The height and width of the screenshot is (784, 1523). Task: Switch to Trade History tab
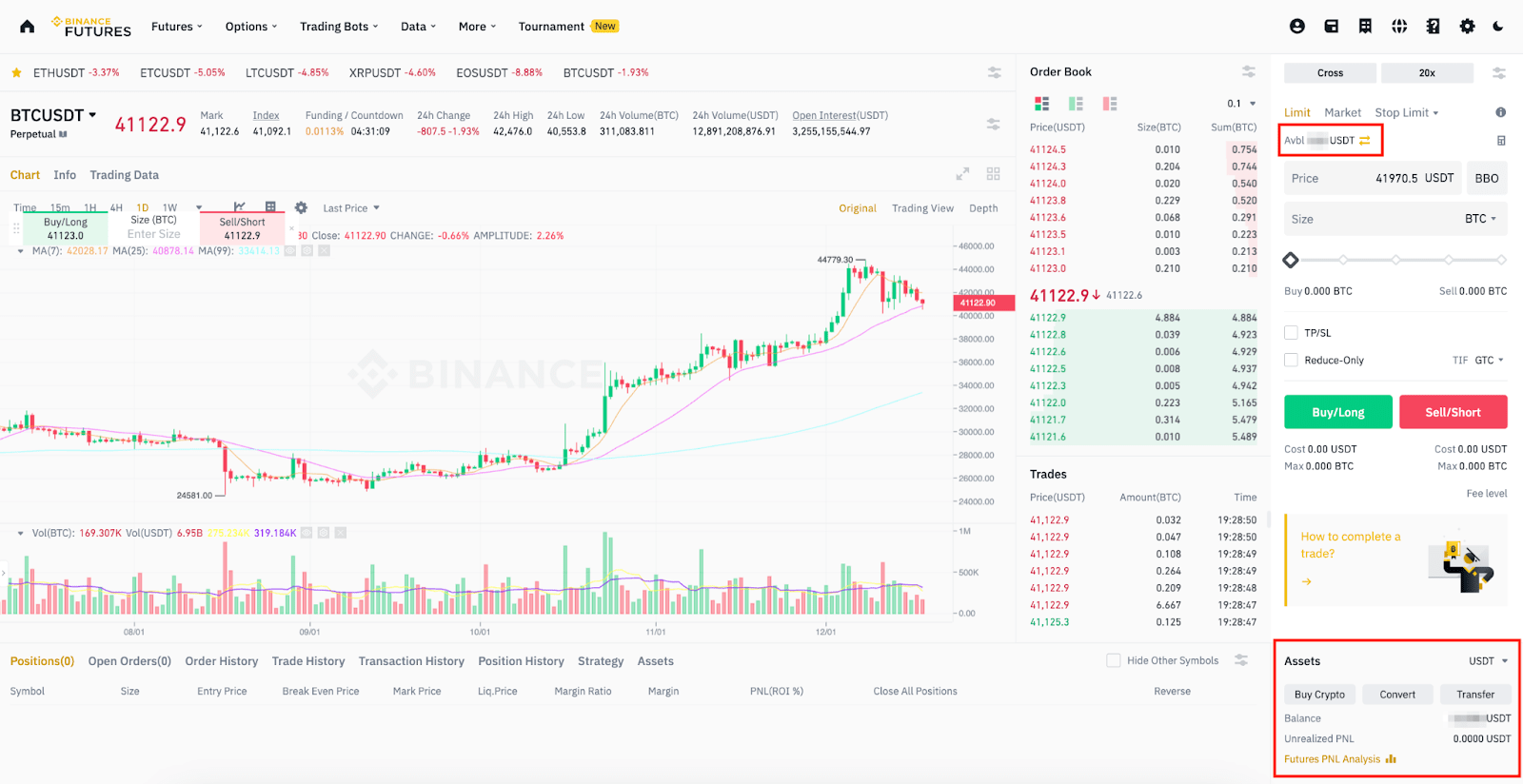tap(308, 661)
